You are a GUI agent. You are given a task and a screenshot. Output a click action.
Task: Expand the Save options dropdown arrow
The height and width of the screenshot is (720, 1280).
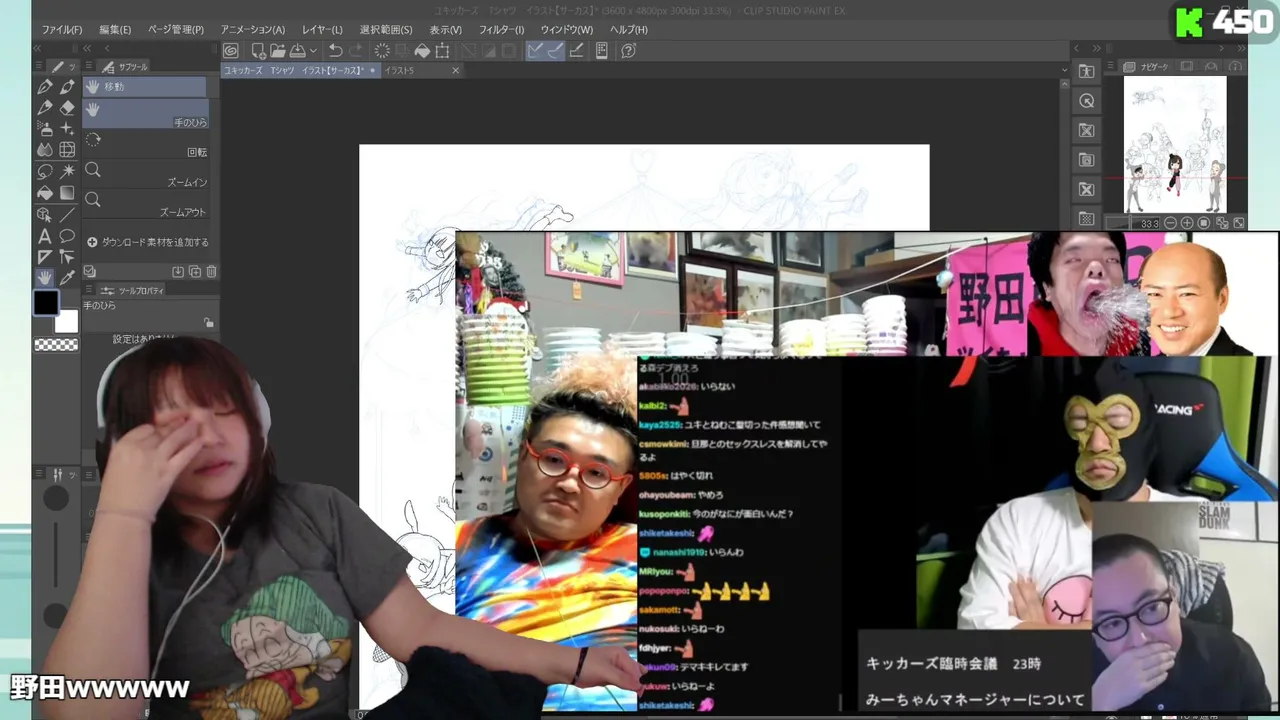click(313, 51)
